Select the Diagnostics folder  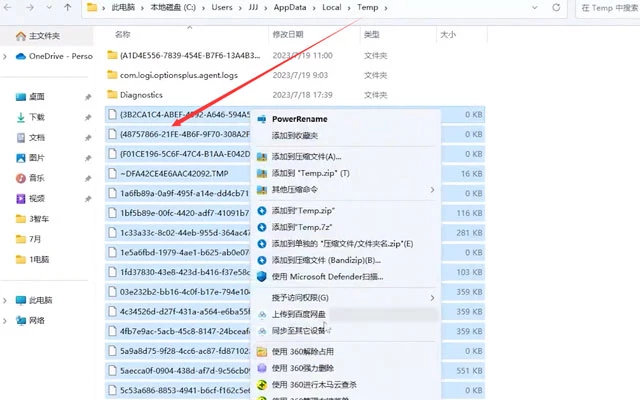point(141,95)
